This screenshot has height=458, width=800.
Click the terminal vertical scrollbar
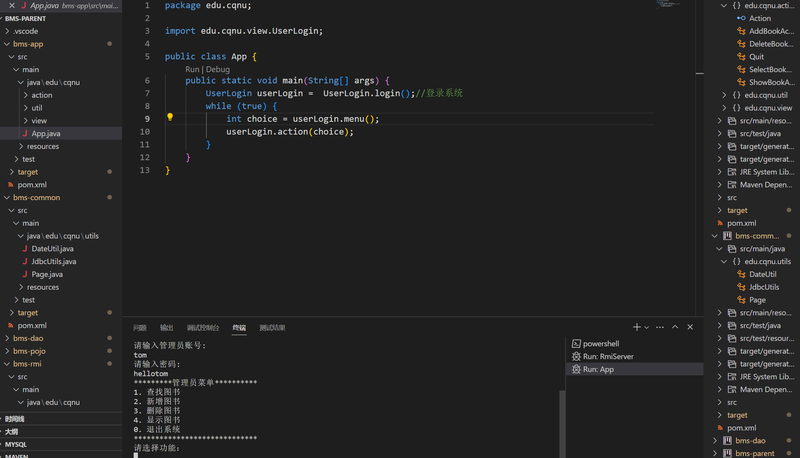coord(562,423)
